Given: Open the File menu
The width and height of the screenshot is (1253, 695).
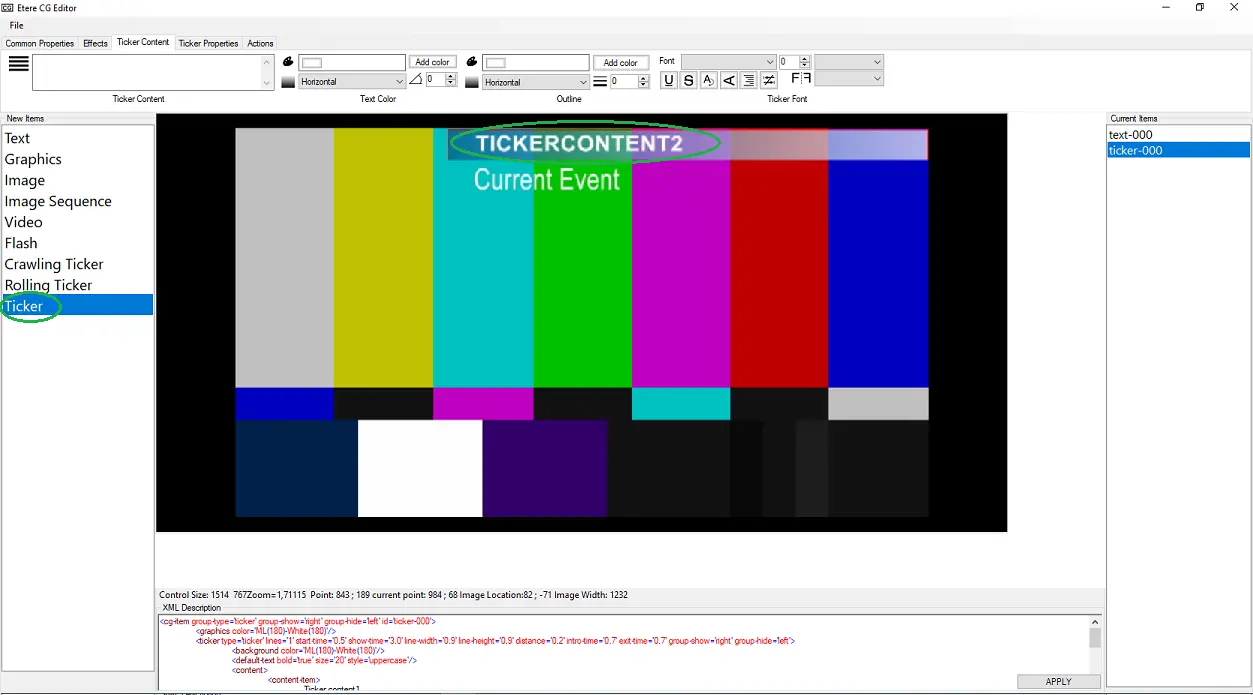Looking at the screenshot, I should pyautogui.click(x=17, y=25).
